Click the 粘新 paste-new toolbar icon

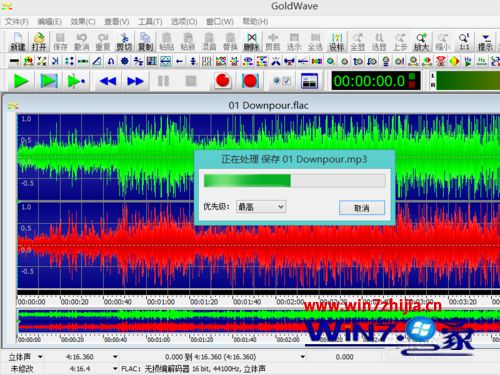pos(188,42)
